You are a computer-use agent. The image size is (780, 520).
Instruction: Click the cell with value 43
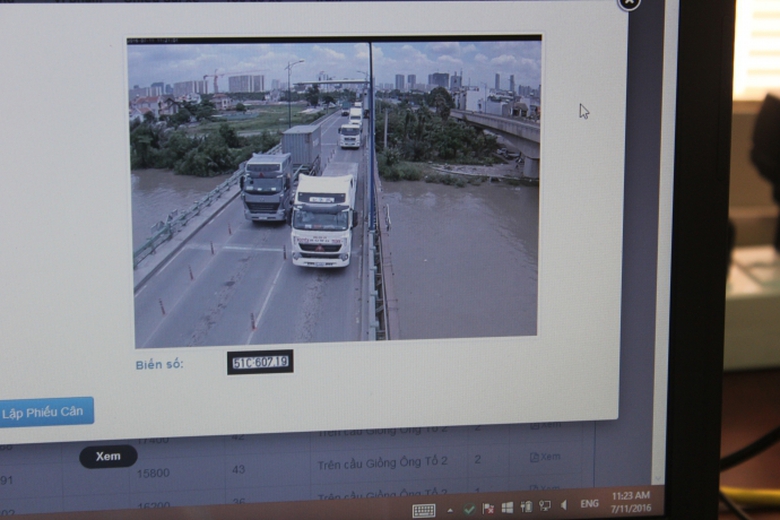(x=238, y=469)
